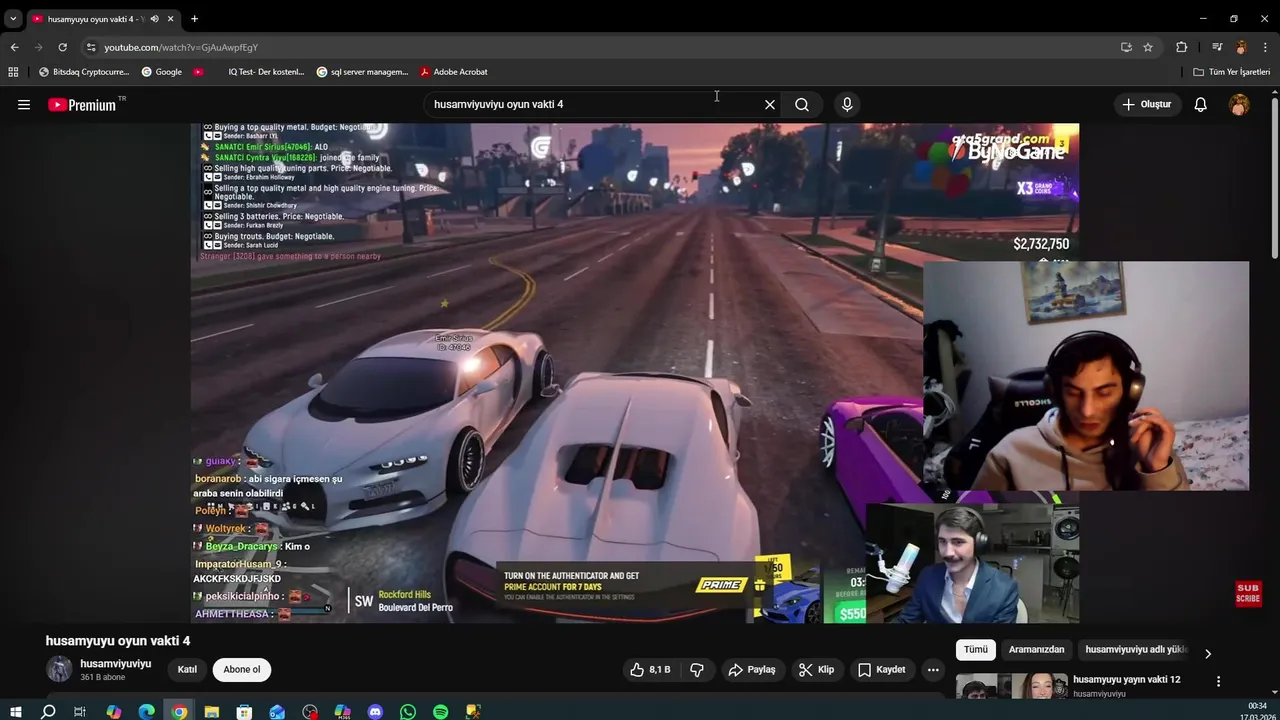The height and width of the screenshot is (720, 1280).
Task: Open Chrome media controls icon
Action: click(1217, 47)
